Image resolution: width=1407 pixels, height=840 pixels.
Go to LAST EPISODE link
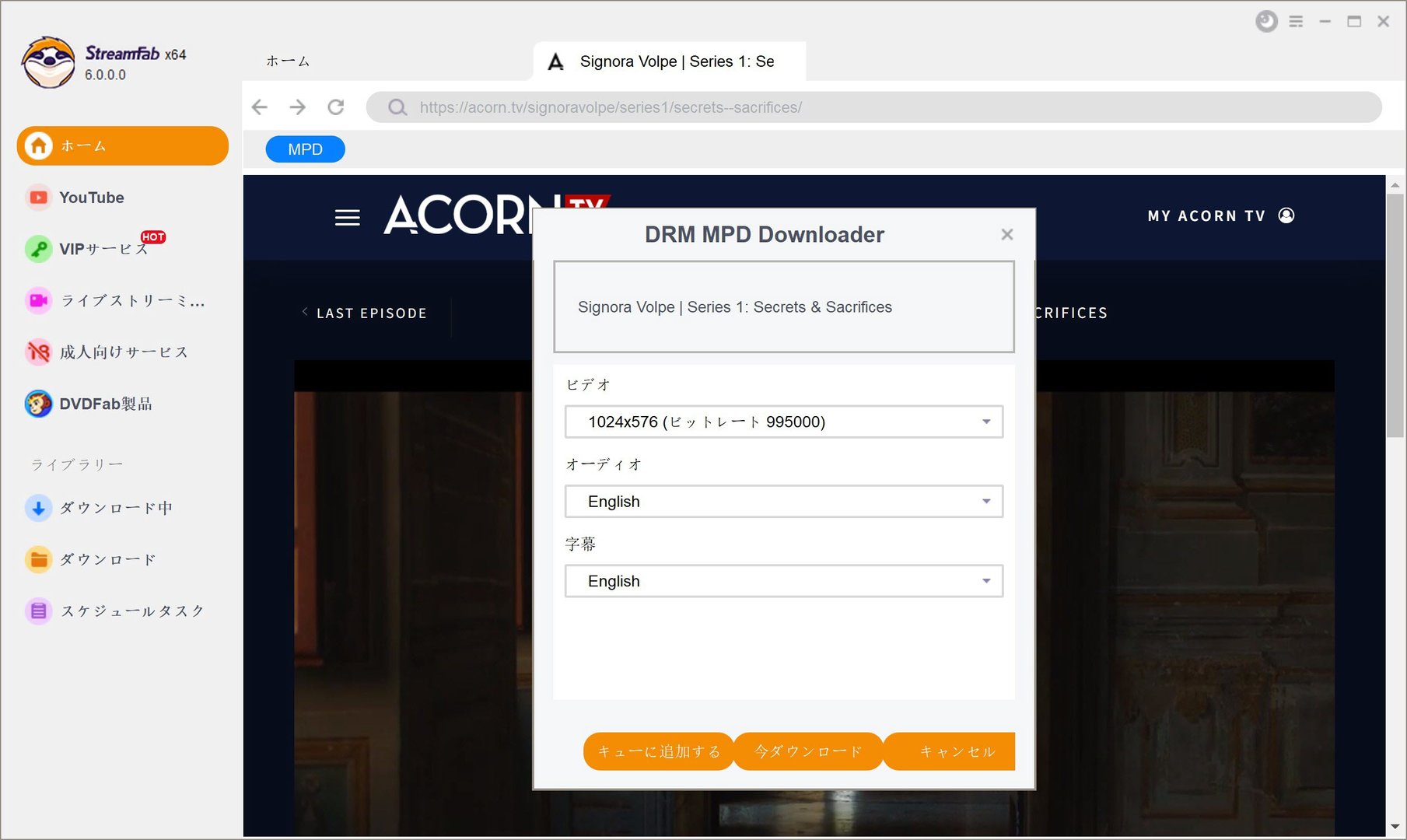point(365,313)
